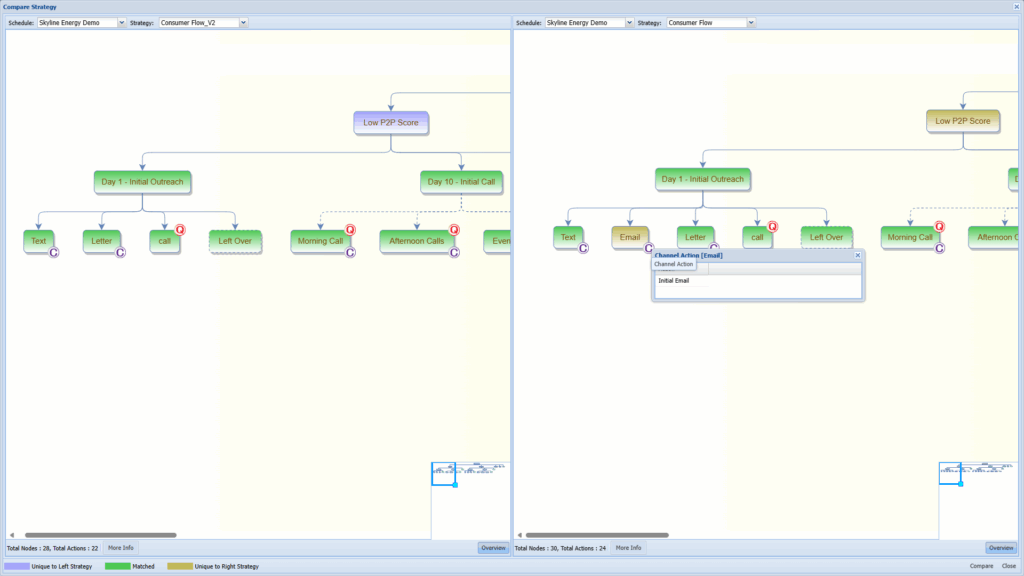This screenshot has width=1024, height=576.
Task: Open the left pane's Schedule dropdown
Action: click(x=122, y=22)
